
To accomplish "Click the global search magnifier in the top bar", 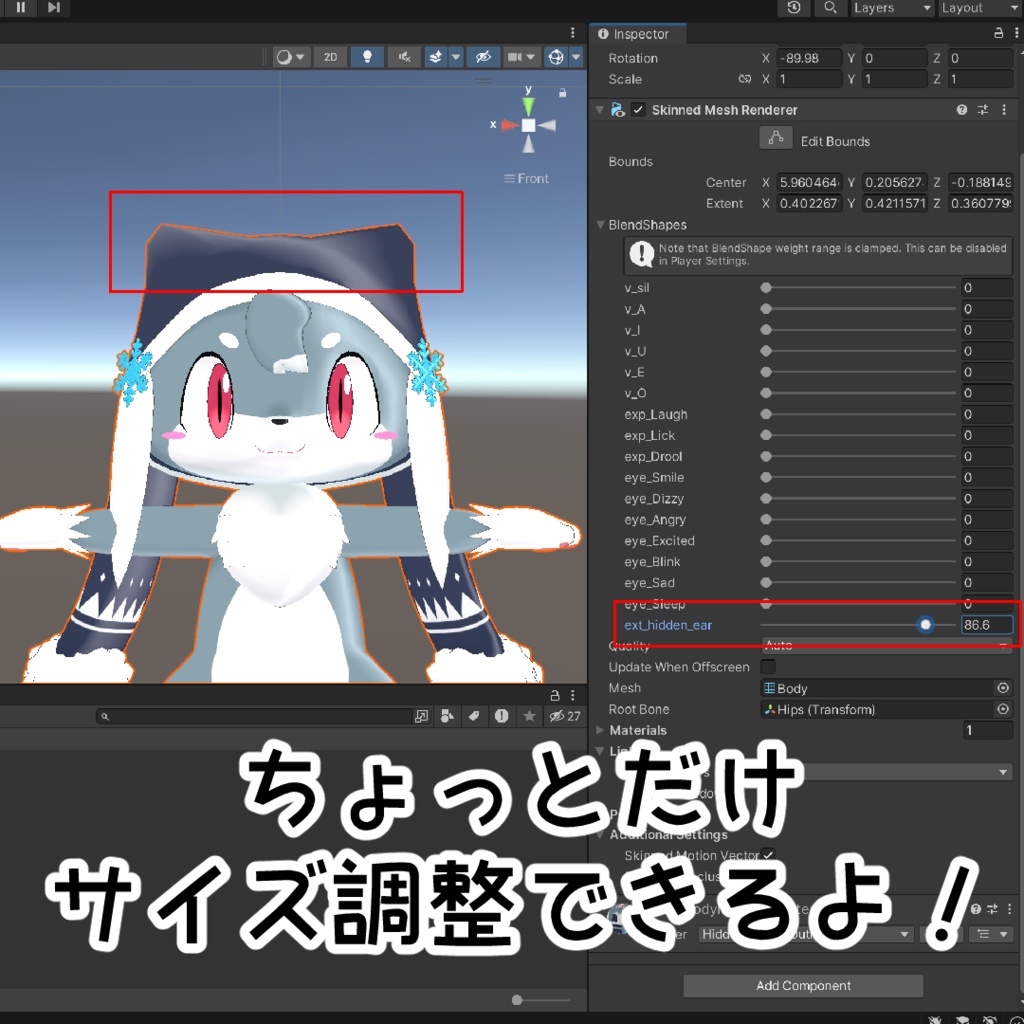I will [x=830, y=8].
